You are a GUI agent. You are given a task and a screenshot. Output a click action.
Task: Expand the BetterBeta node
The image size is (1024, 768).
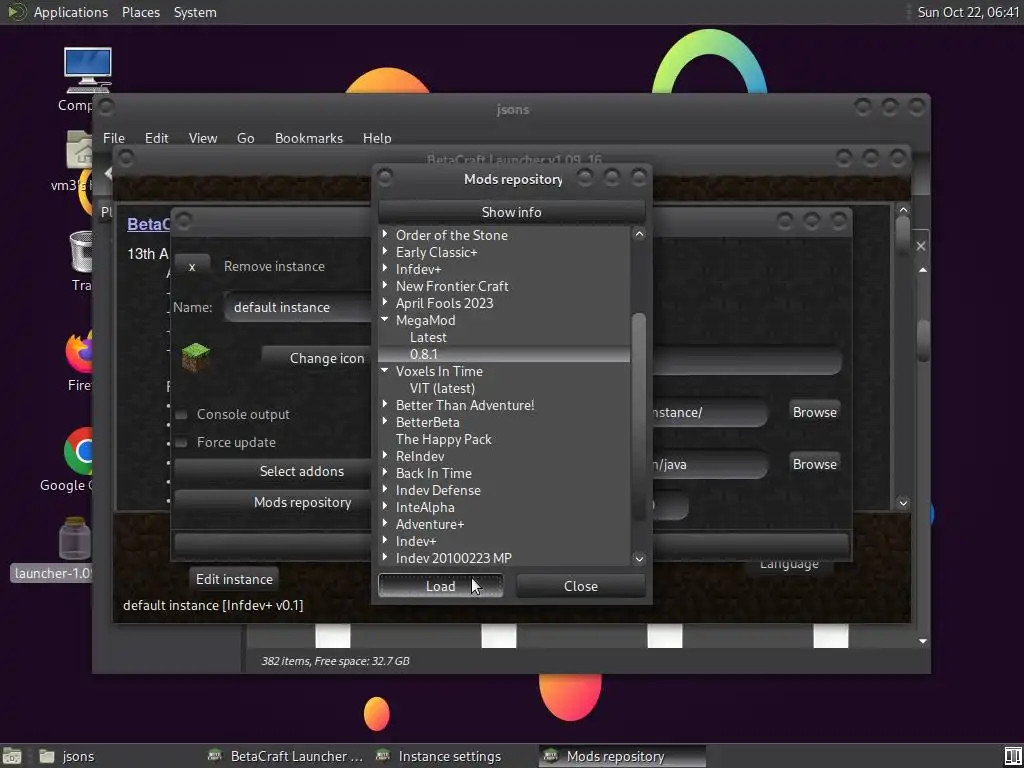[385, 422]
